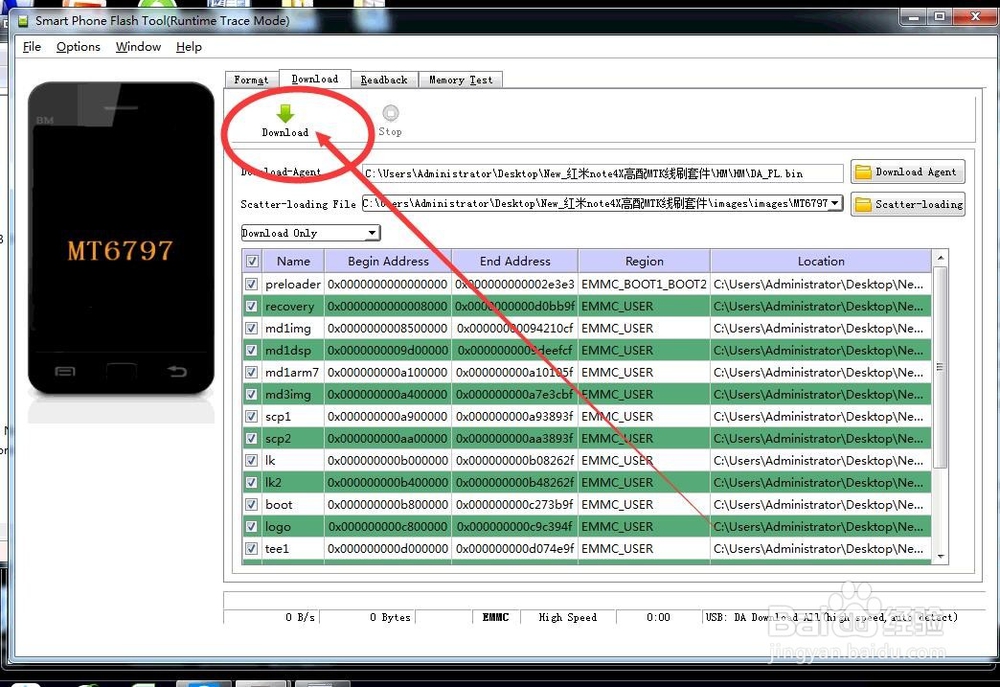Click the 0x000000000c9c394f end address
1000x687 pixels.
pos(515,526)
